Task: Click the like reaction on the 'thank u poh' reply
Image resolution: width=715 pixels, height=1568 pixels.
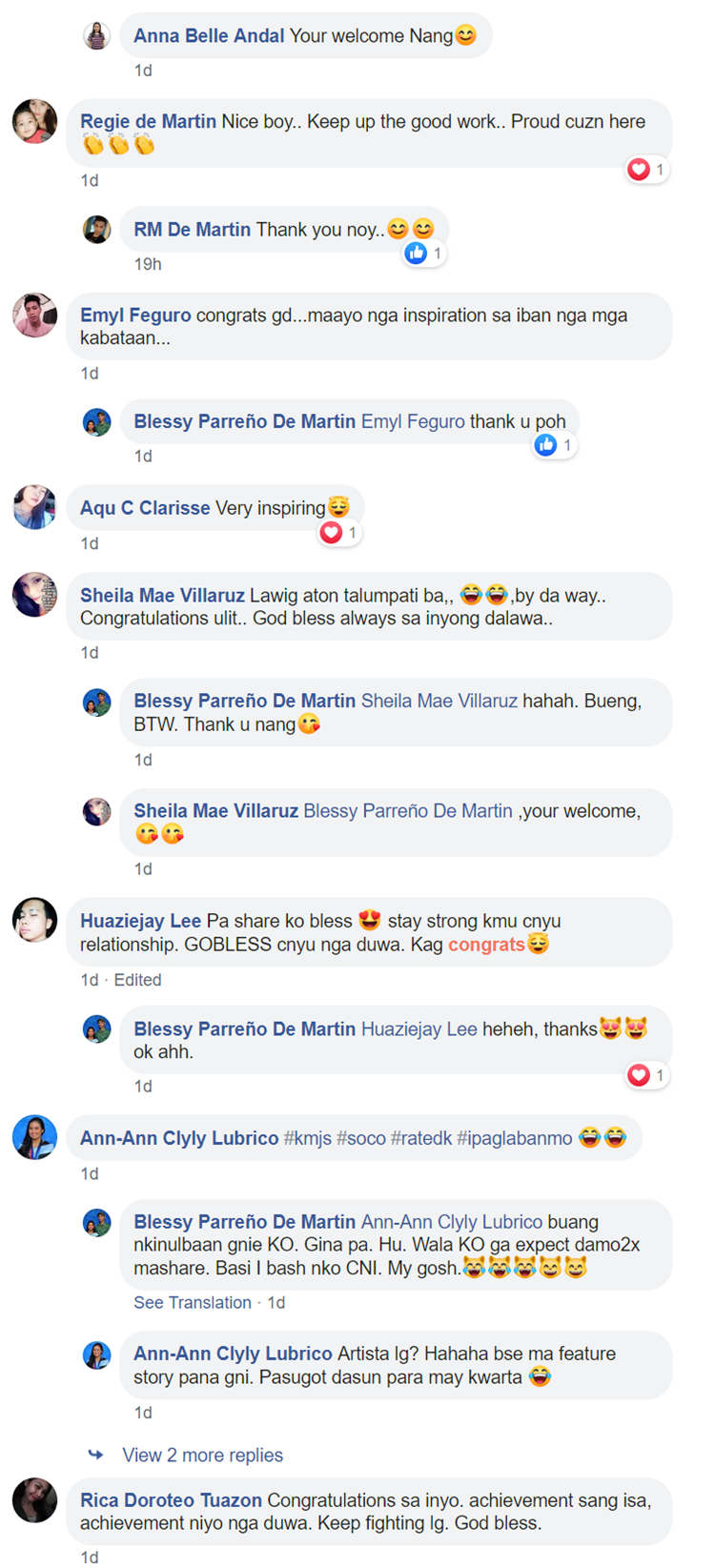Action: (x=545, y=445)
